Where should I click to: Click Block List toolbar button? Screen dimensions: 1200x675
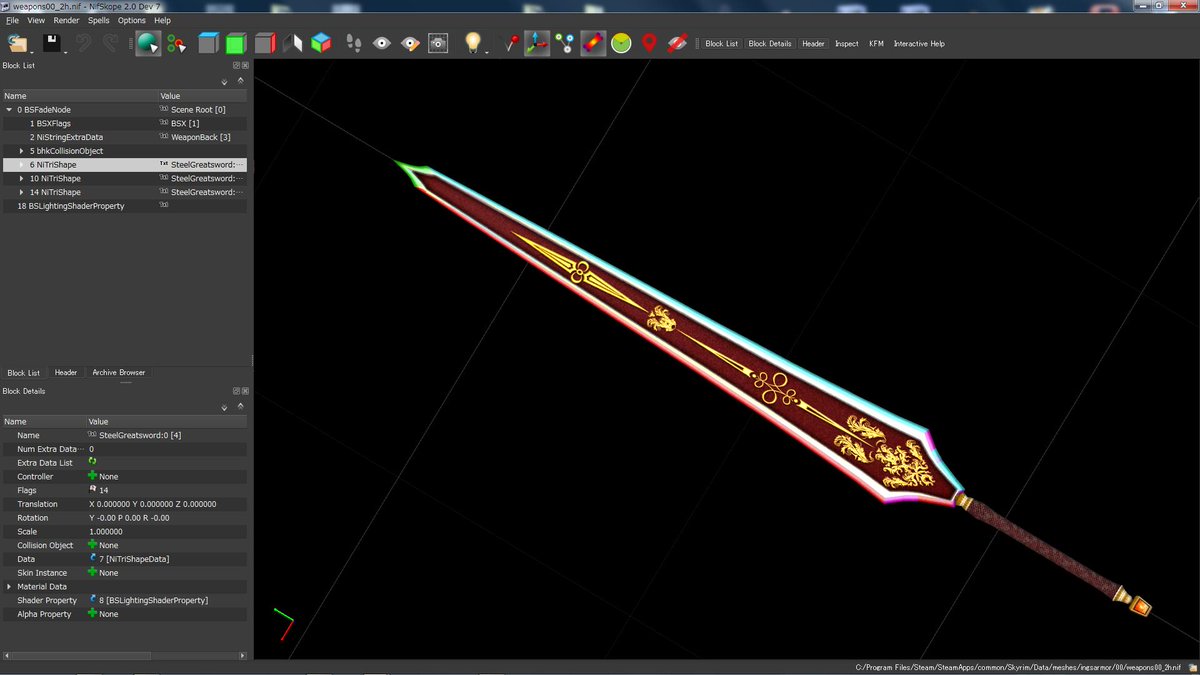(722, 44)
